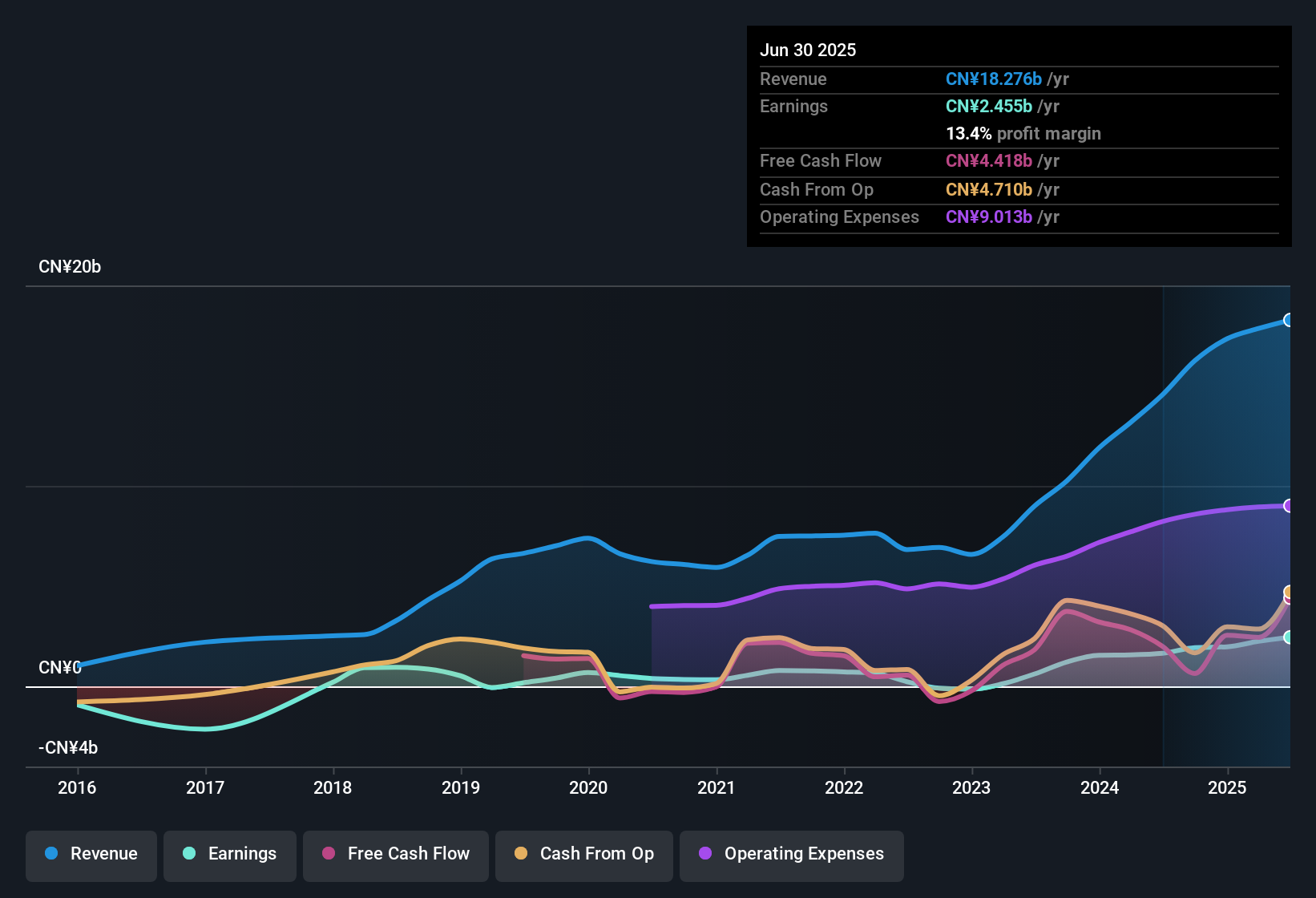The height and width of the screenshot is (898, 1316).
Task: Expand the Cash From Op legend item
Action: [x=583, y=854]
